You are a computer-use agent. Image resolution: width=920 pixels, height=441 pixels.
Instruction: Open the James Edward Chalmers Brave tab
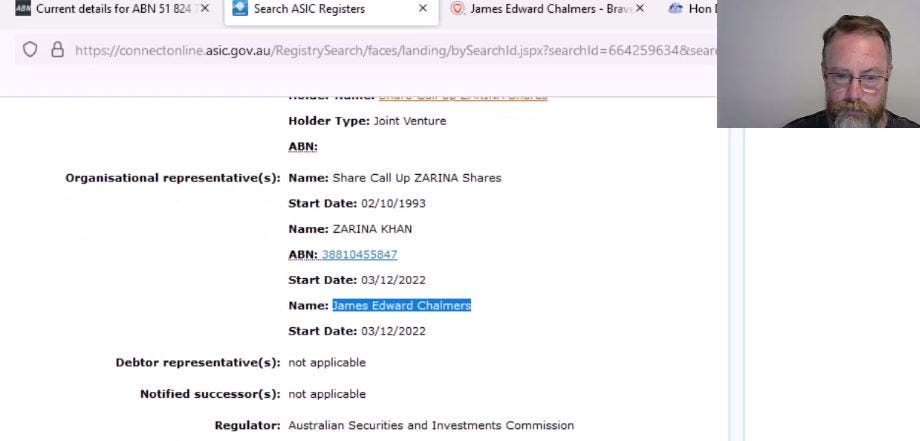548,9
